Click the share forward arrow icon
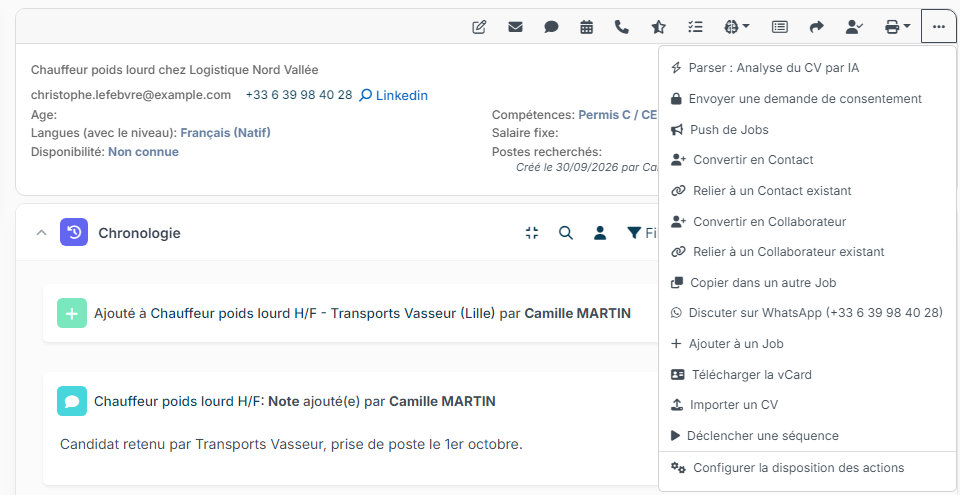The height and width of the screenshot is (495, 960). coord(817,27)
